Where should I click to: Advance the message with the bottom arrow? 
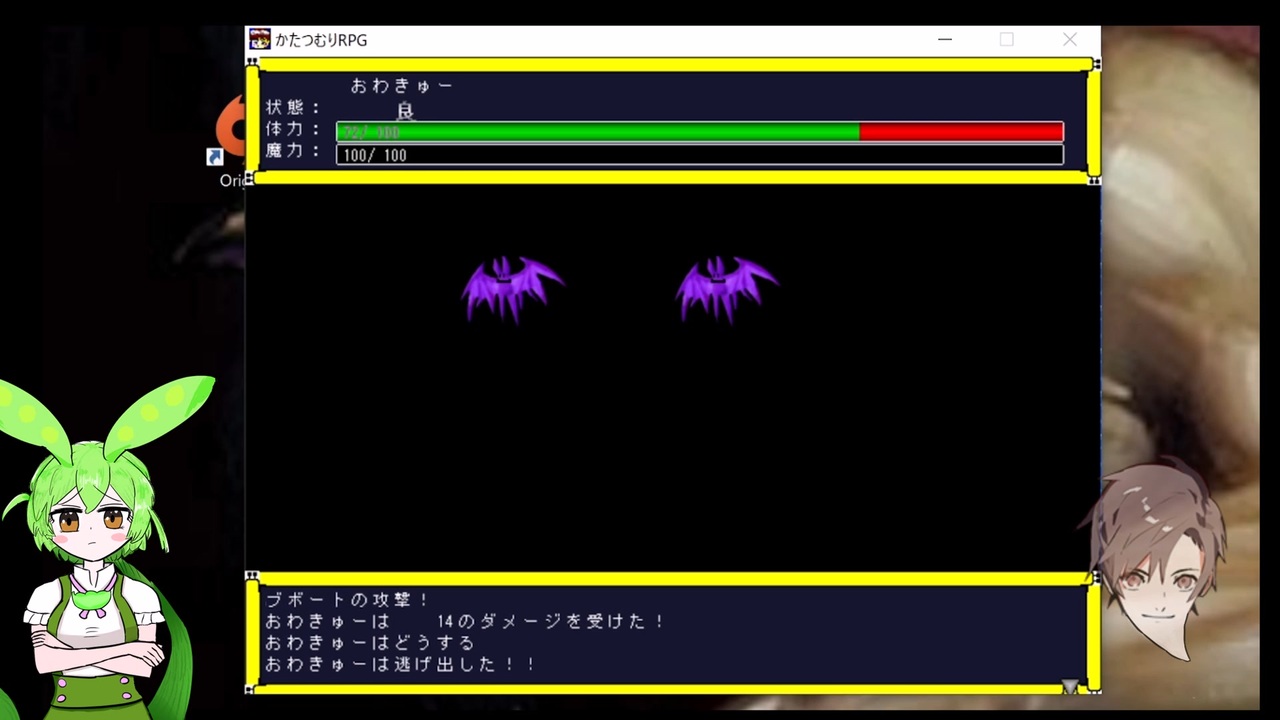1070,686
